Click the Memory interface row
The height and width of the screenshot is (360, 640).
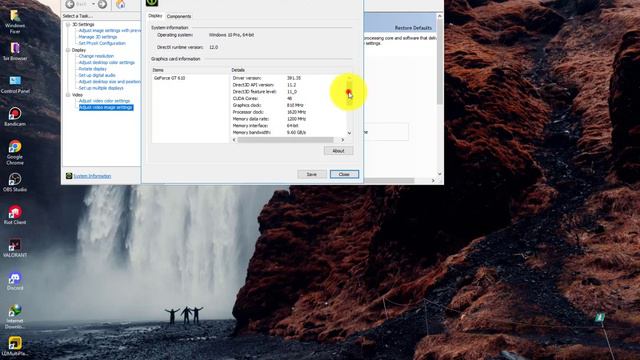pyautogui.click(x=289, y=126)
